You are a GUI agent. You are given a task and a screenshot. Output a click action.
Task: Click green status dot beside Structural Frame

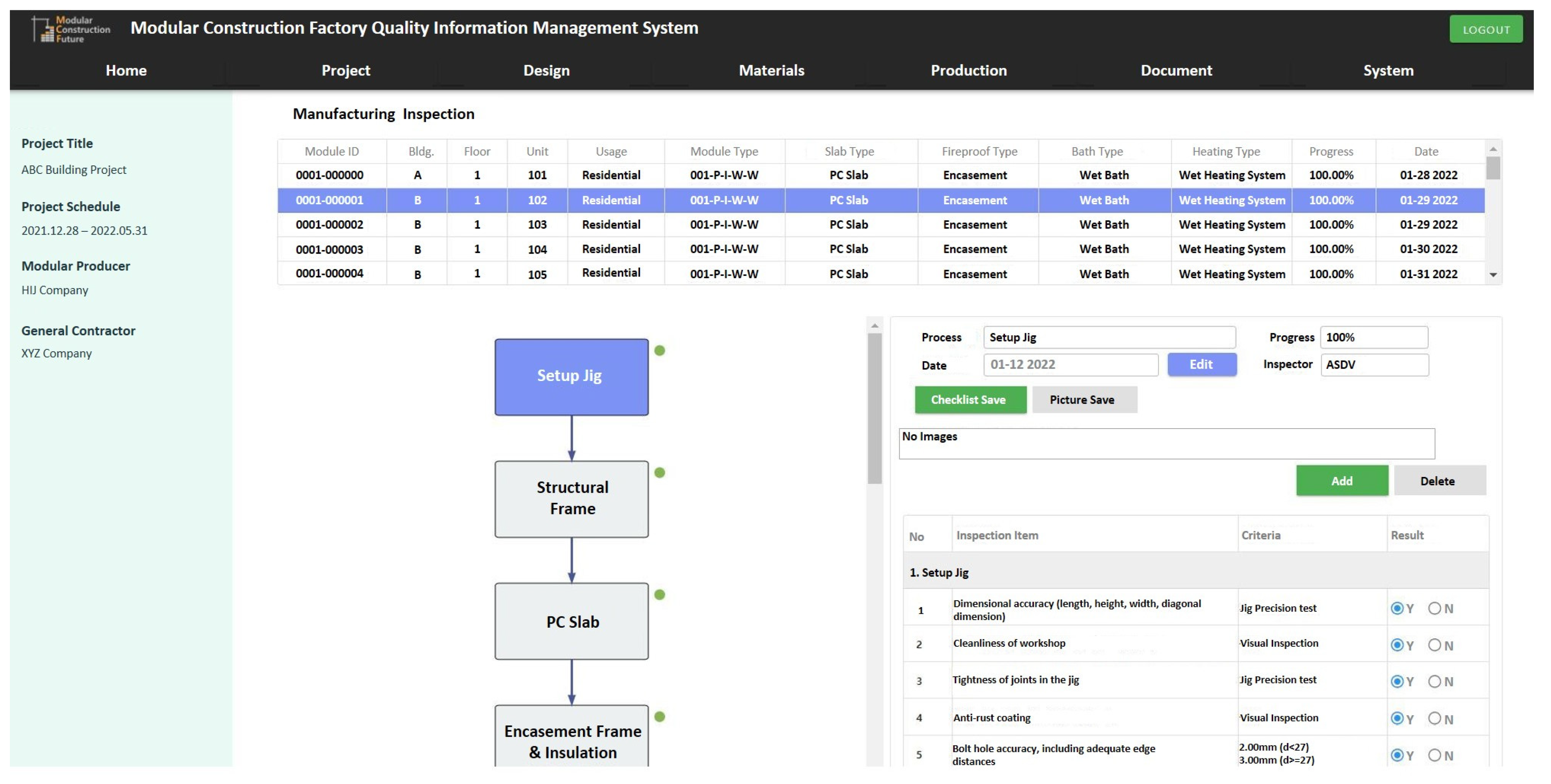point(659,472)
